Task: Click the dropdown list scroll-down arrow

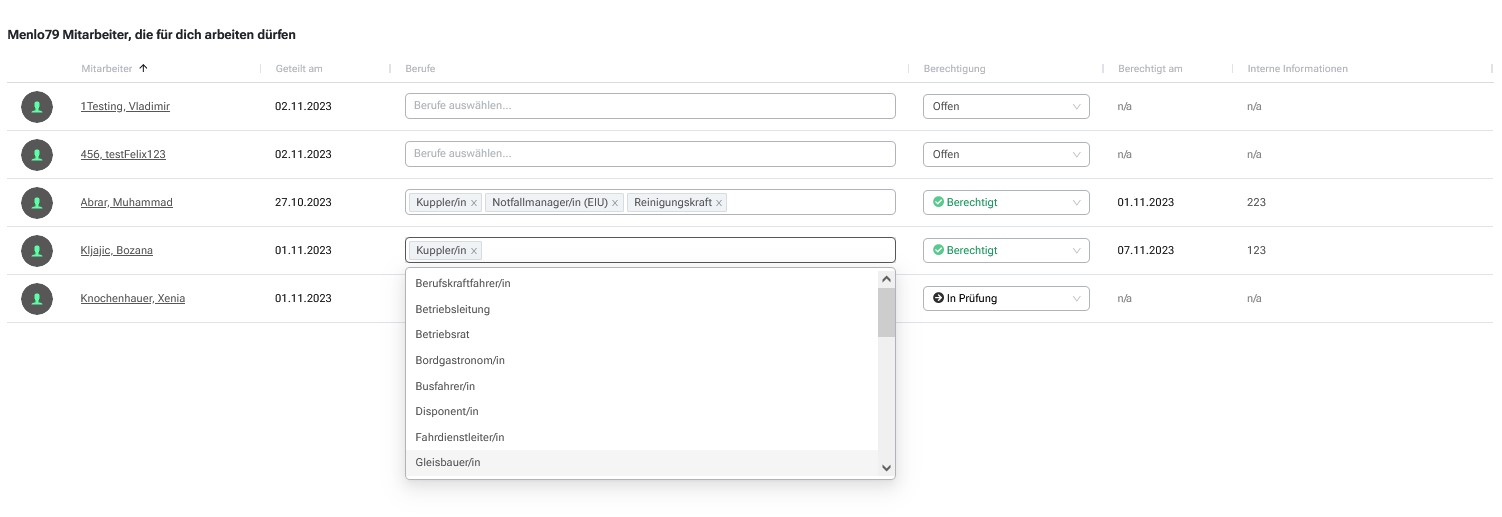Action: coord(886,467)
